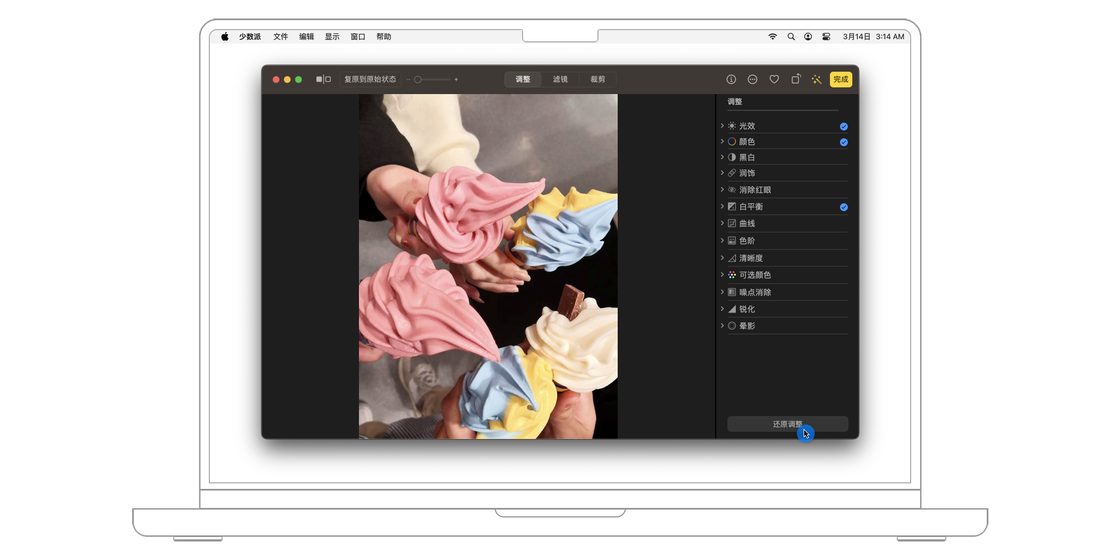Viewport: 1120px width, 560px height.
Task: Switch to the 裁剪 crop tab
Action: coord(597,79)
